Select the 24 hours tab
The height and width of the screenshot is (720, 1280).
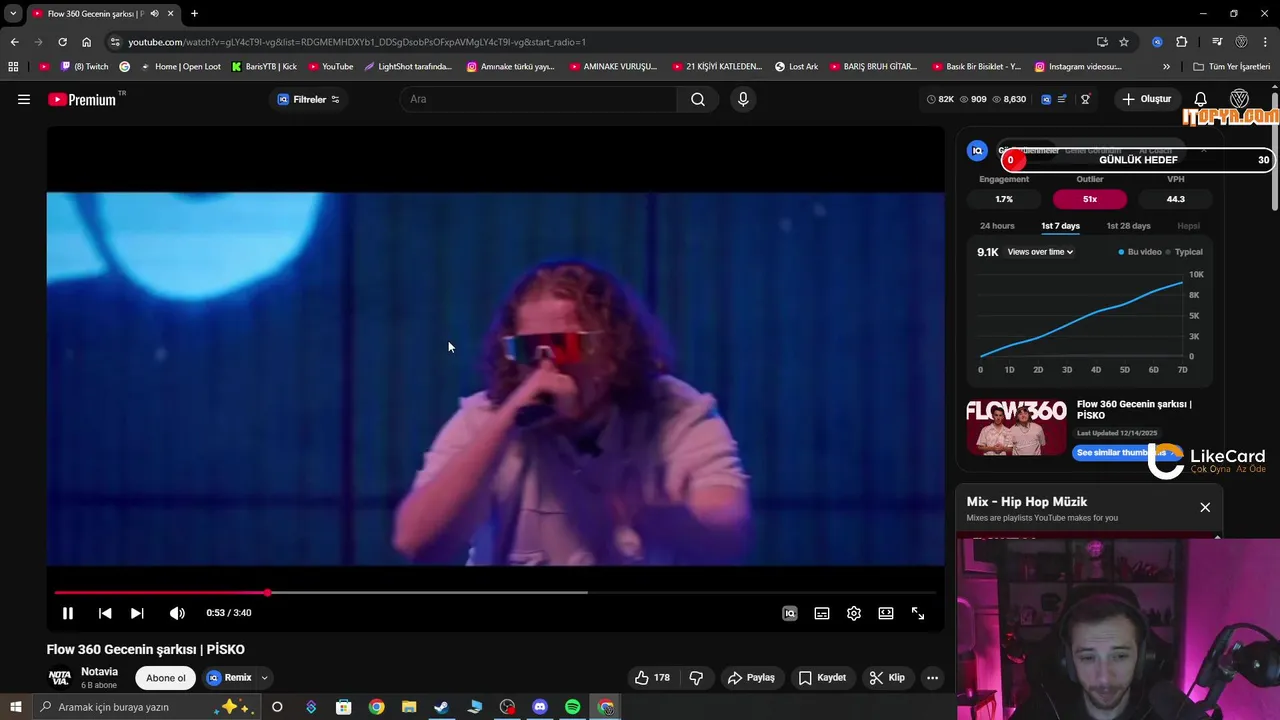click(x=997, y=226)
